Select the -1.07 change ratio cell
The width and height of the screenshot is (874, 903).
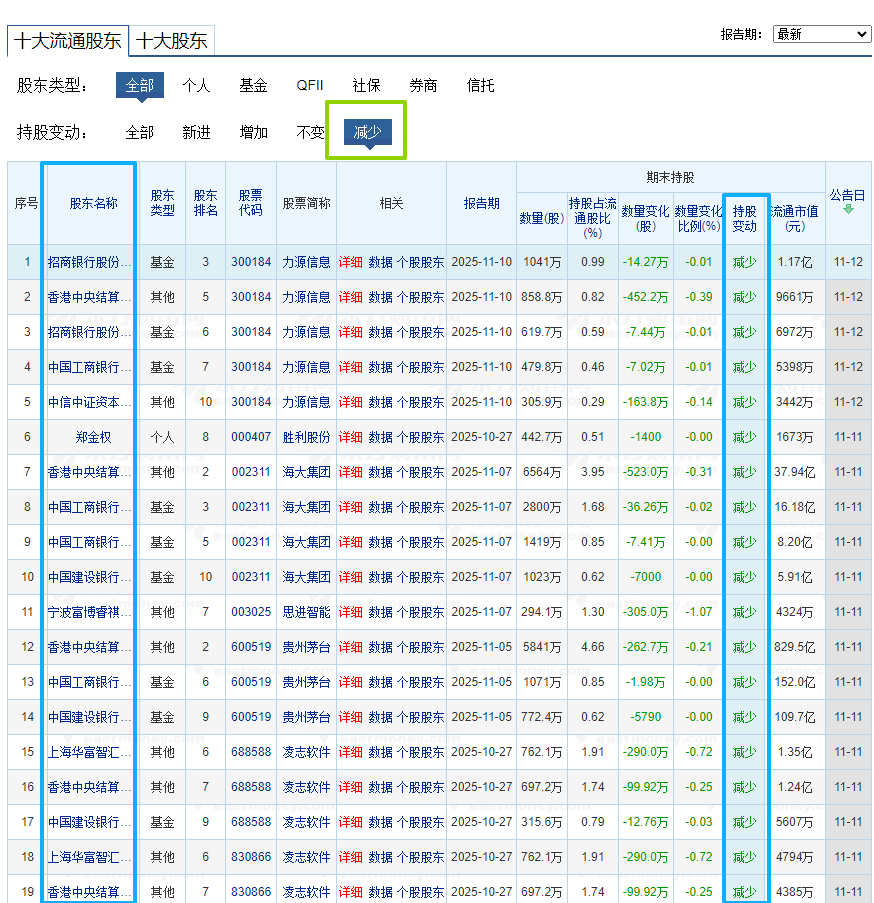pyautogui.click(x=698, y=612)
